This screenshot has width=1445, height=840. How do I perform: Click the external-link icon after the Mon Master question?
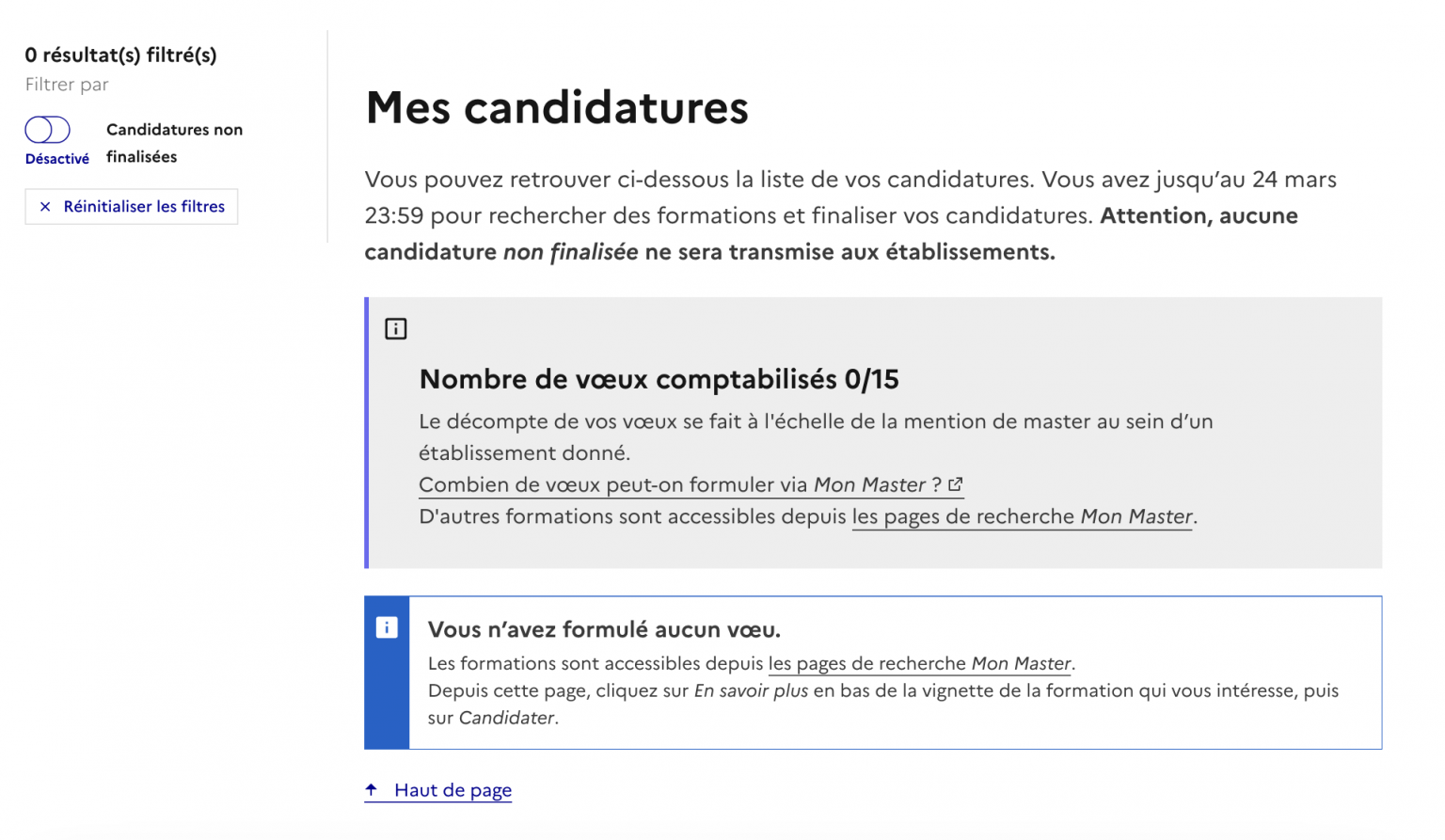(958, 483)
